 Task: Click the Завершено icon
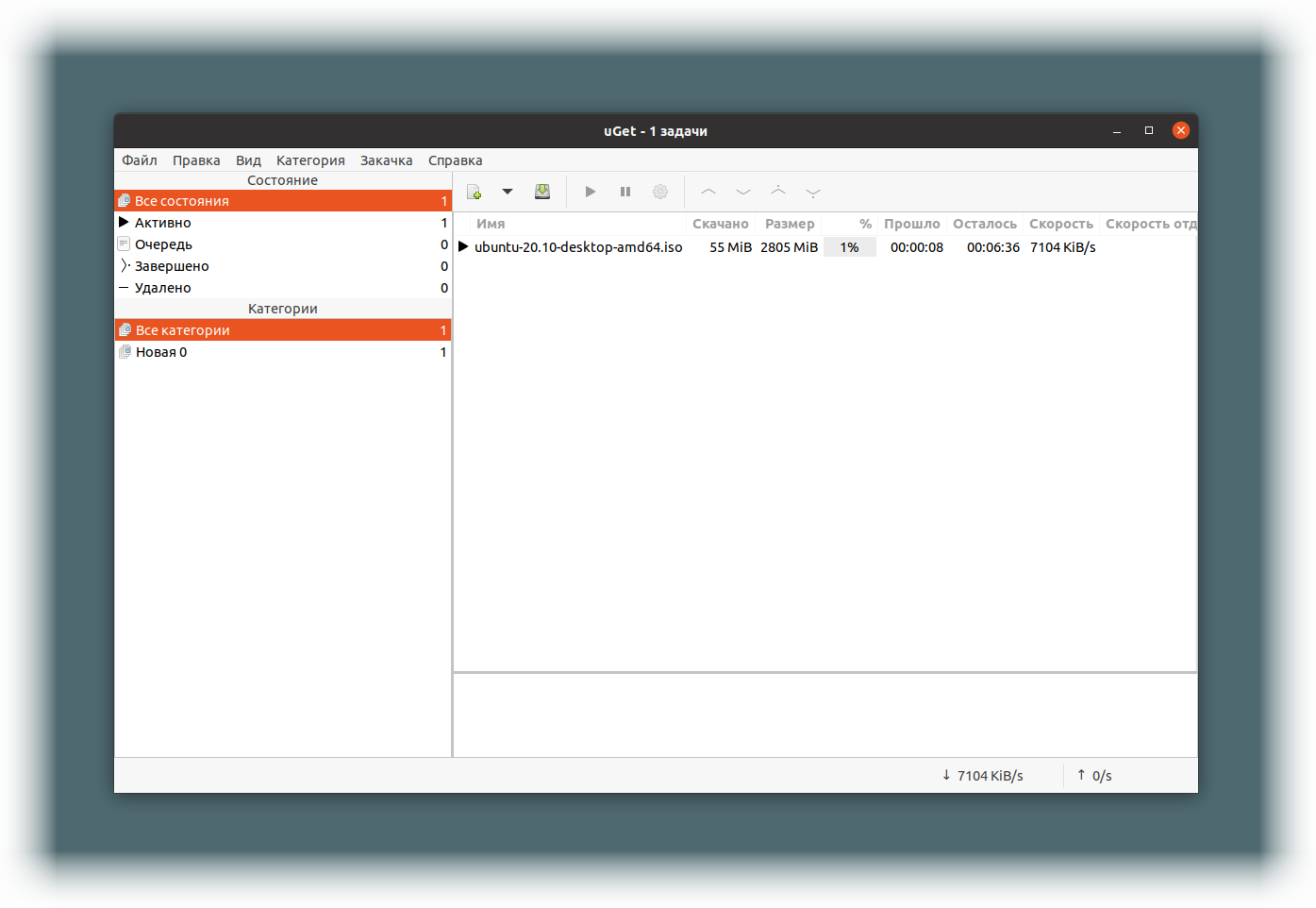click(x=125, y=266)
